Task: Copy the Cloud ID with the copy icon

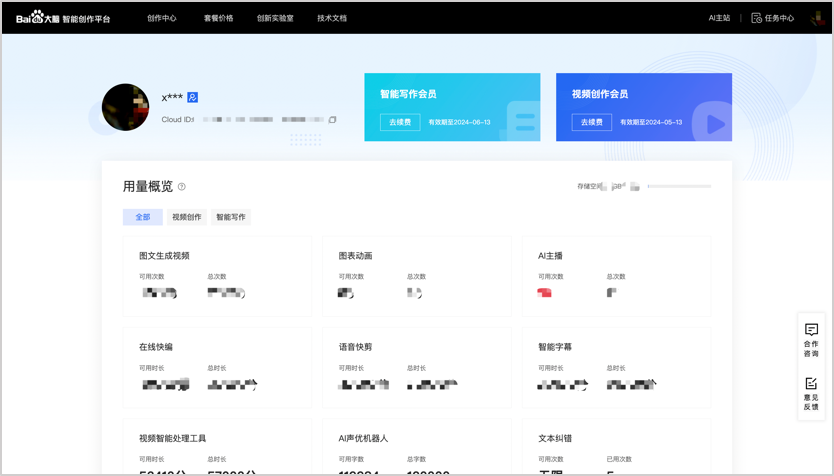Action: pyautogui.click(x=332, y=120)
